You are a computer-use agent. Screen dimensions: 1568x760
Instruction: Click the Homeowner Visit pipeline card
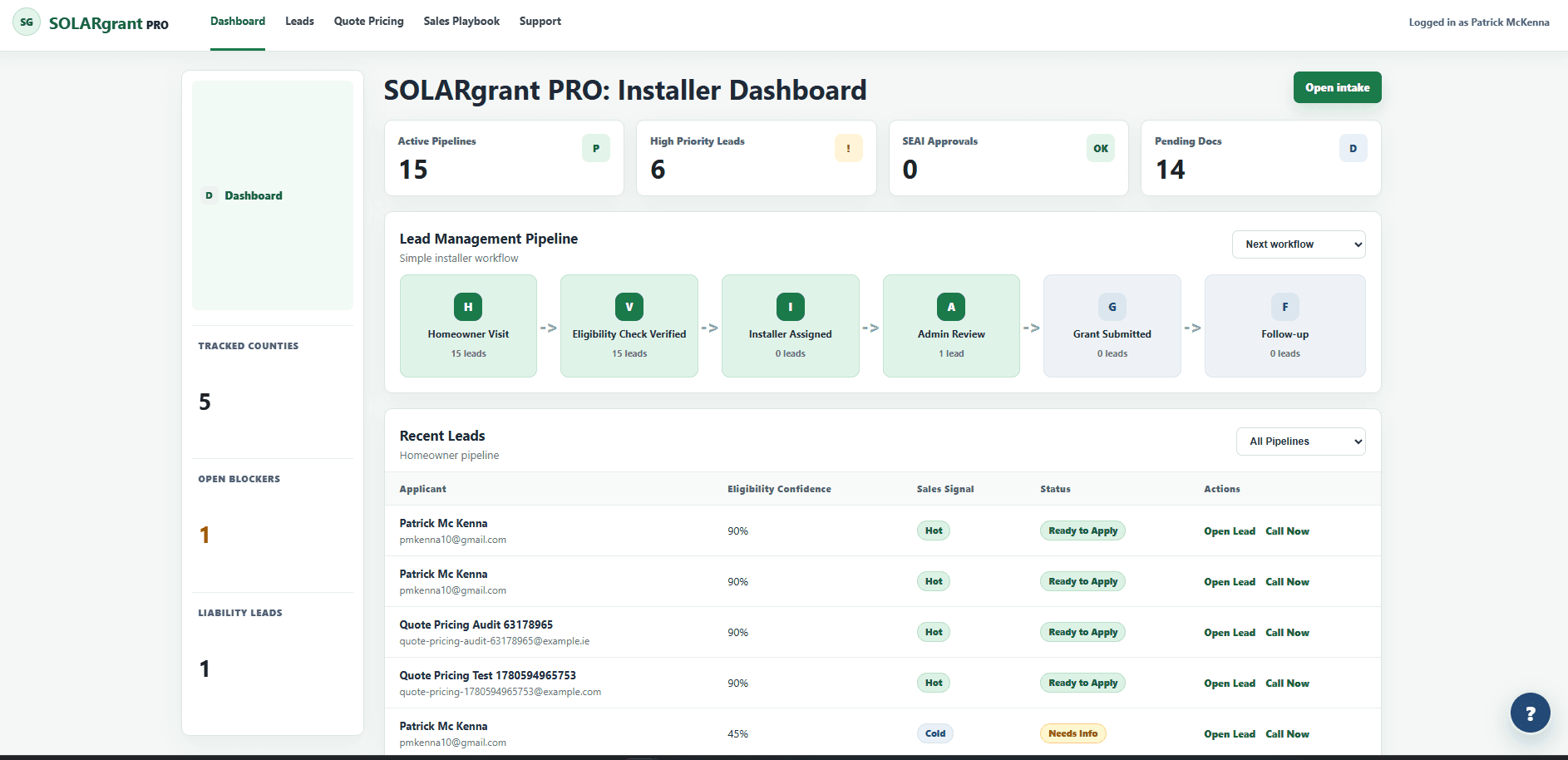468,326
